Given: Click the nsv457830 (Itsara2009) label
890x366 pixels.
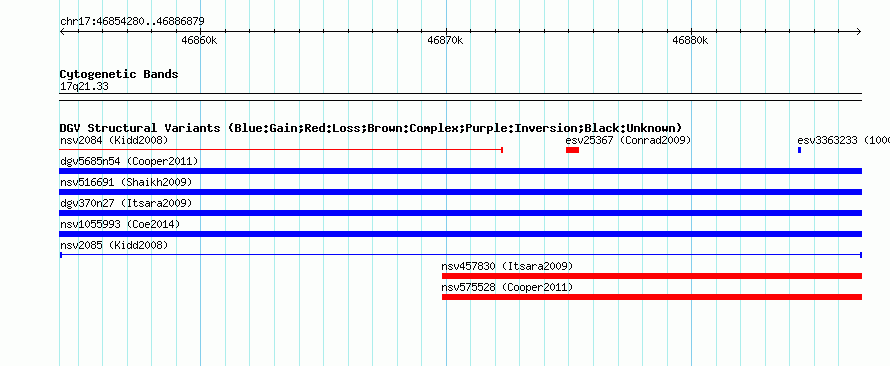Looking at the screenshot, I should 507,266.
